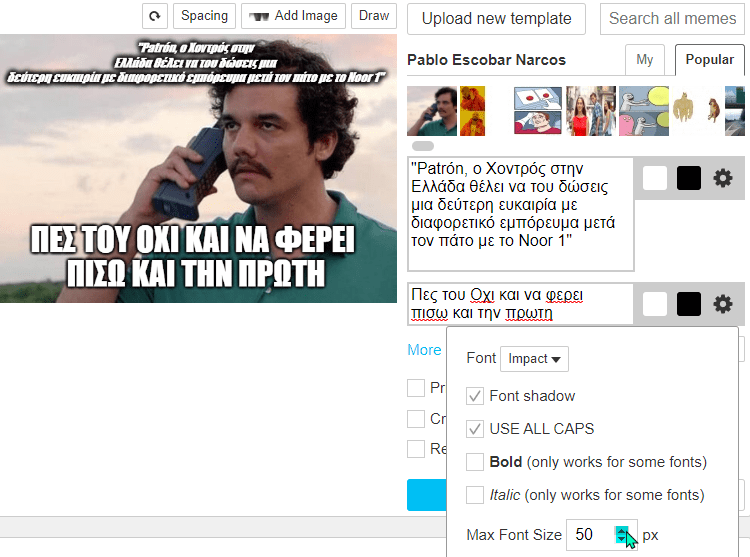Click the Max Font Size spinner arrows
This screenshot has width=750, height=557.
click(x=621, y=535)
